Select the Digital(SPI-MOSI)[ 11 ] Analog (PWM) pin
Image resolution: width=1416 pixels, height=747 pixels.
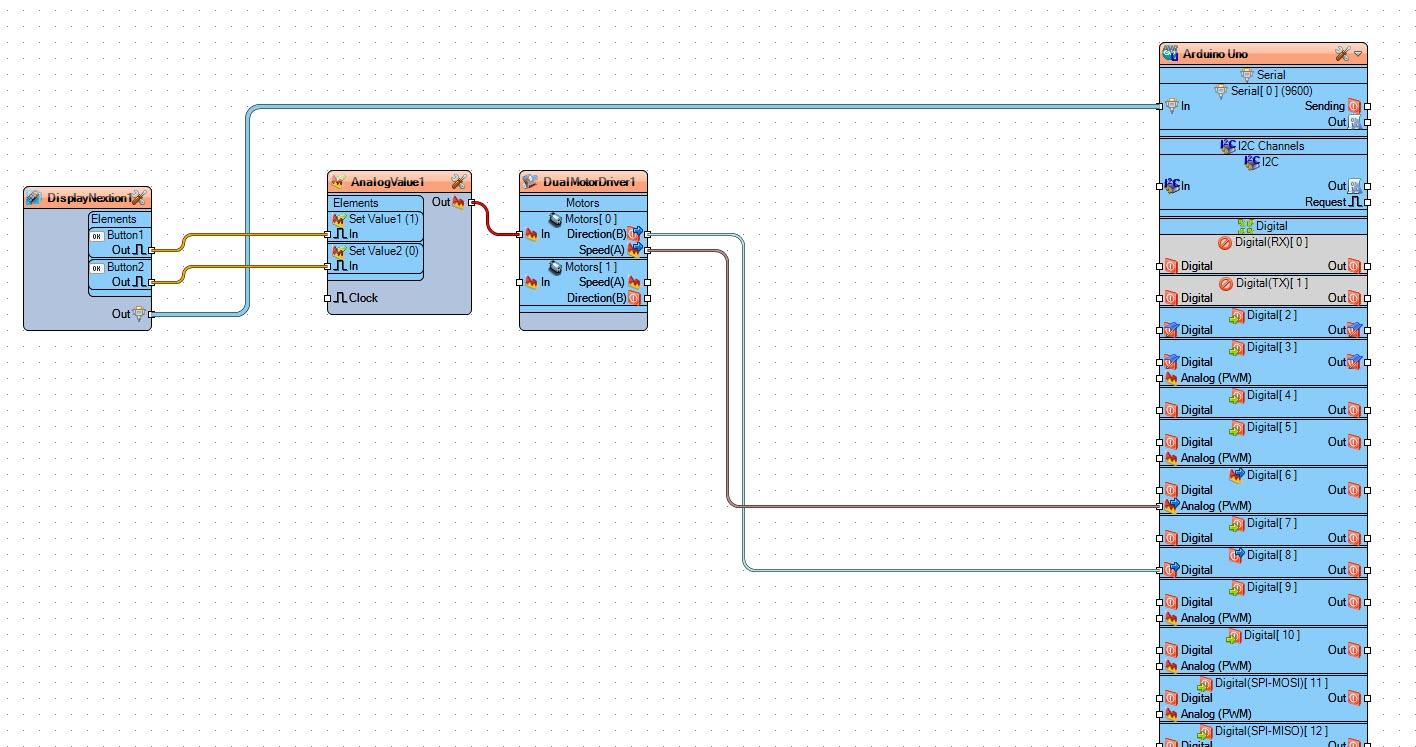click(1160, 714)
